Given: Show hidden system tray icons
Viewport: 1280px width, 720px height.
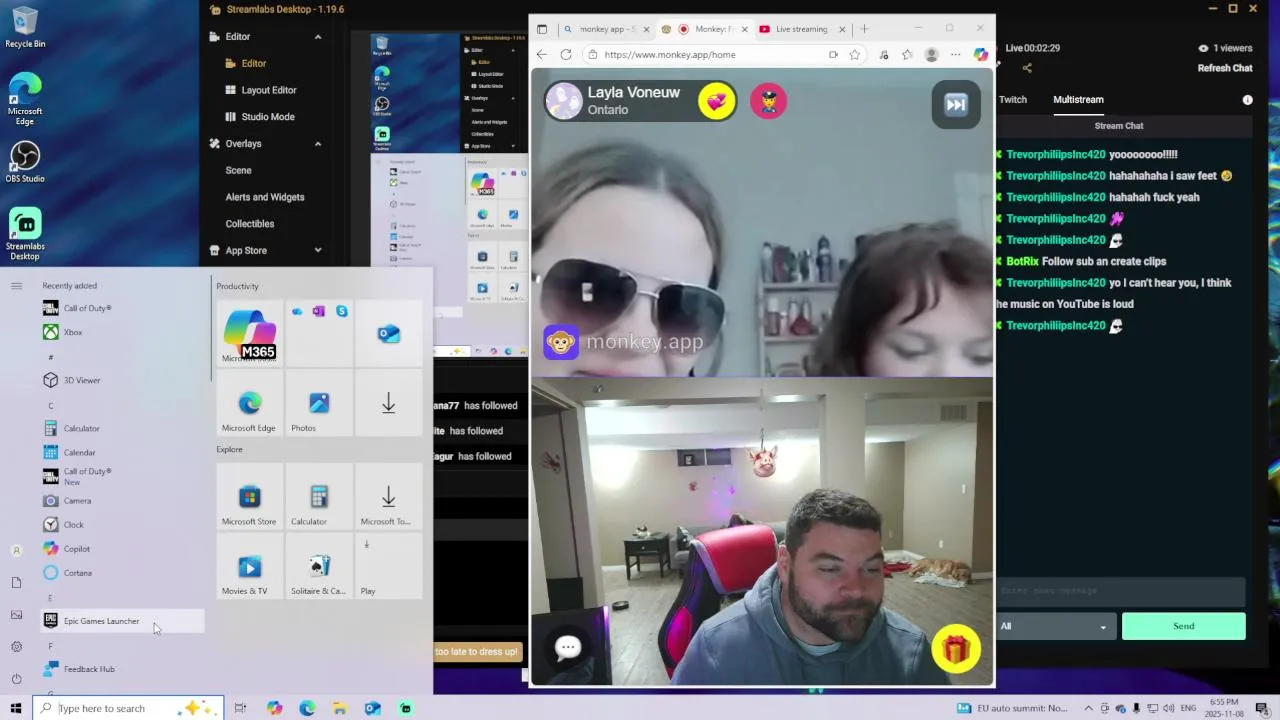Looking at the screenshot, I should coord(1088,708).
